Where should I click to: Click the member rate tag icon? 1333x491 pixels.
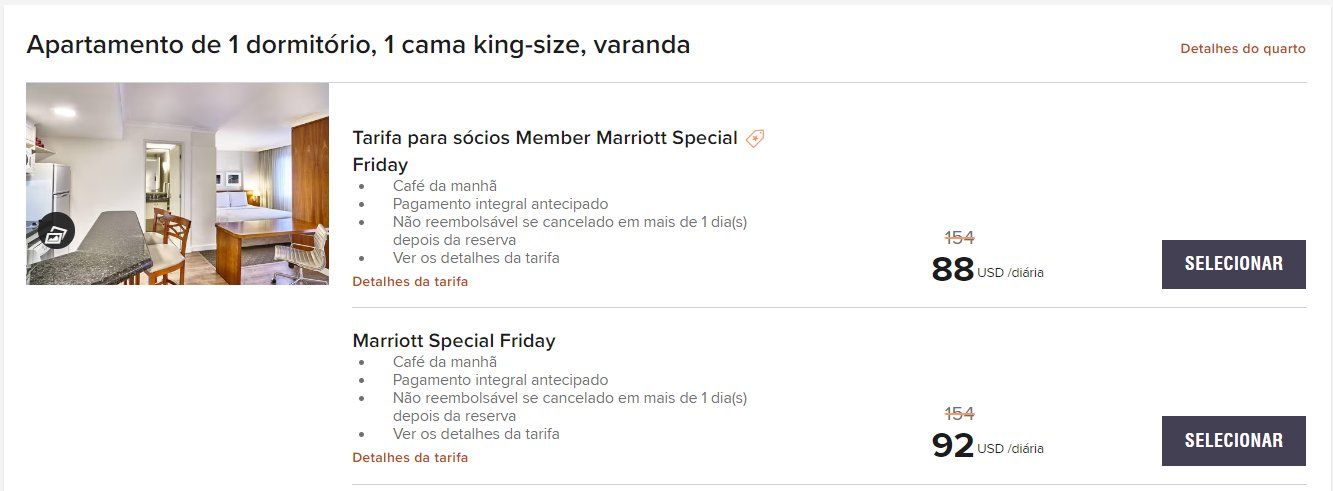[x=756, y=139]
